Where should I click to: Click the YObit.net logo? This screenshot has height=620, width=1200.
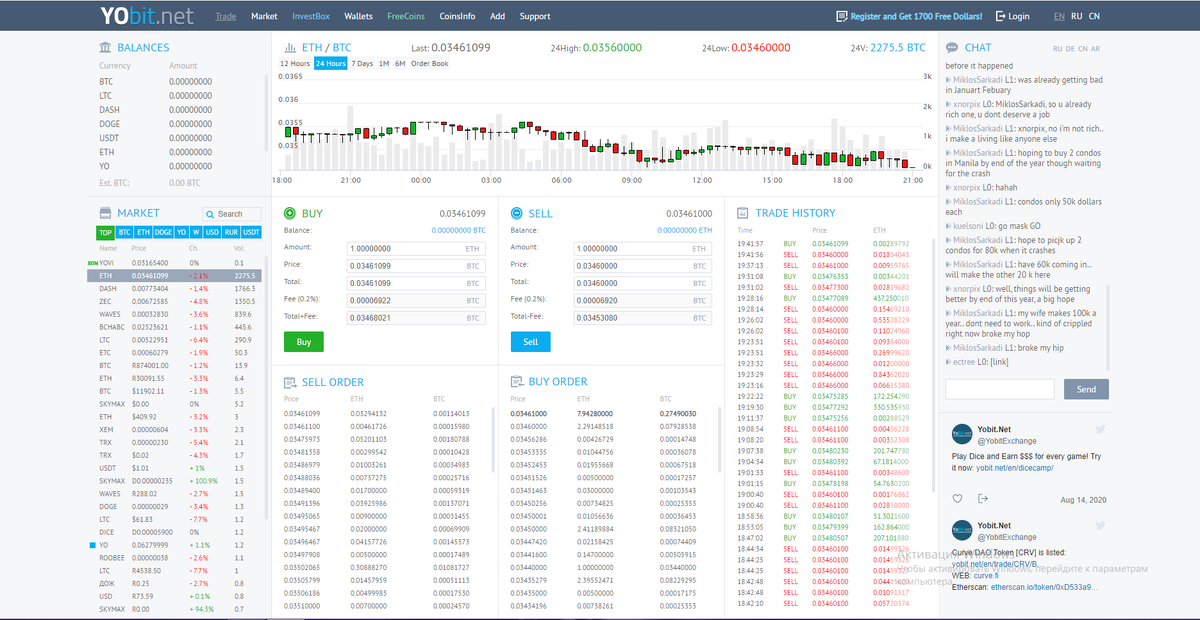pos(146,16)
